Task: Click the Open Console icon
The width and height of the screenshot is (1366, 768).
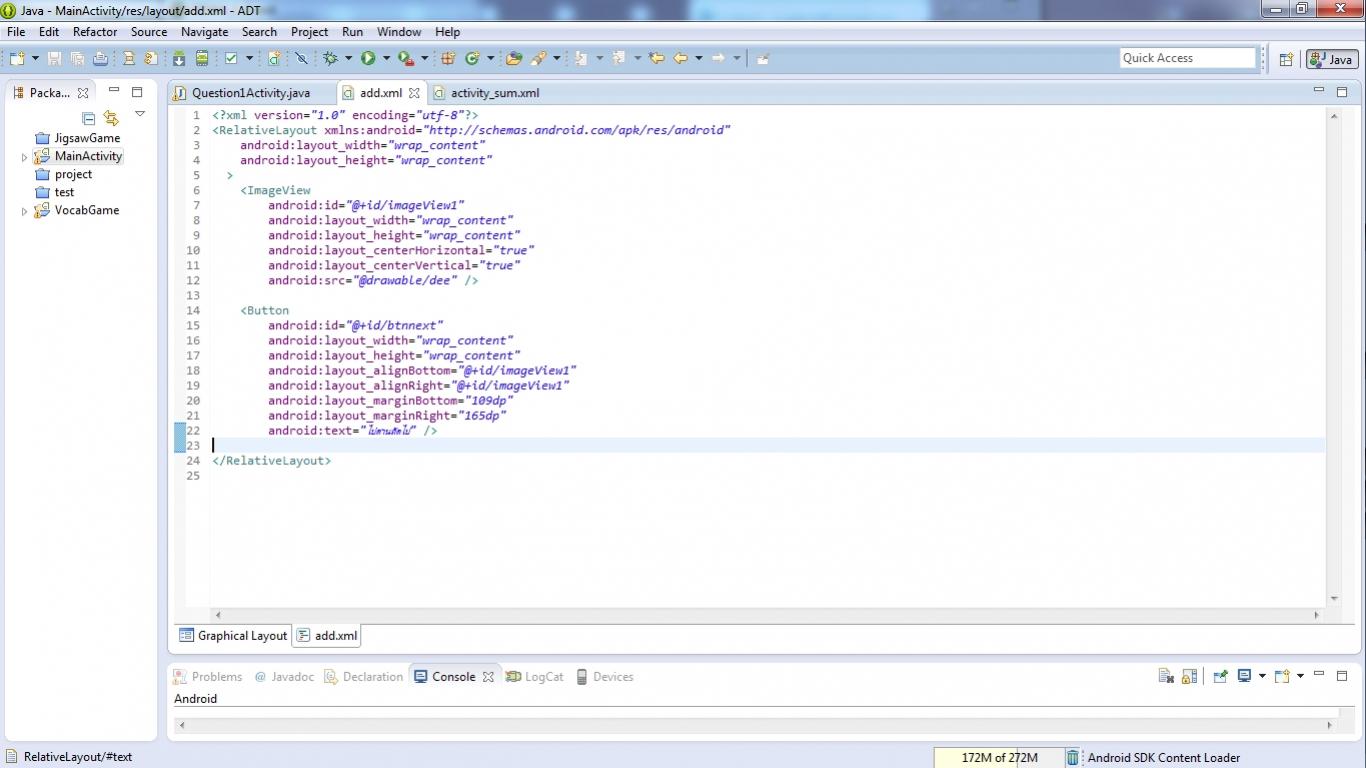Action: [x=1282, y=676]
